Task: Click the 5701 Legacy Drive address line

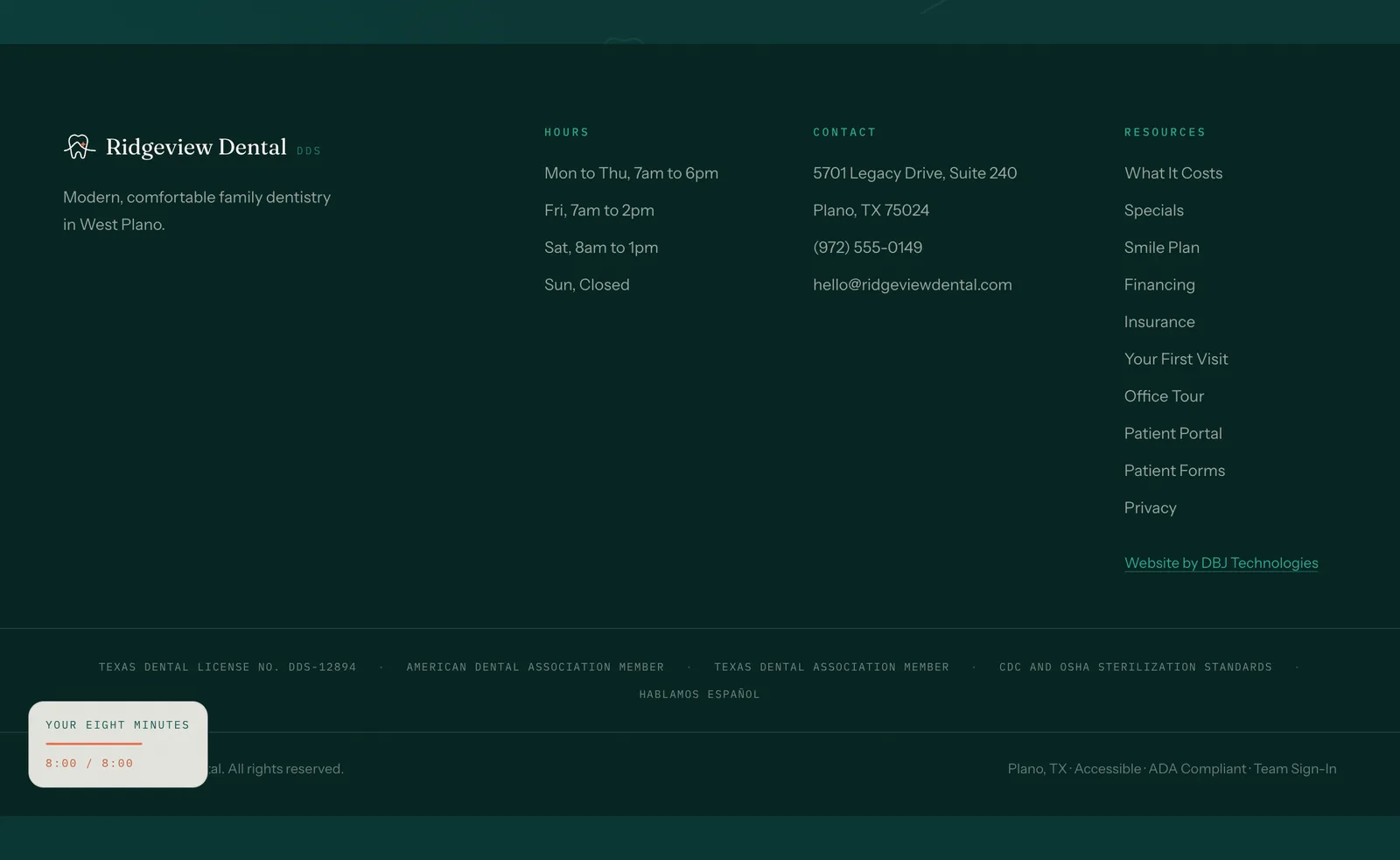Action: click(x=914, y=173)
